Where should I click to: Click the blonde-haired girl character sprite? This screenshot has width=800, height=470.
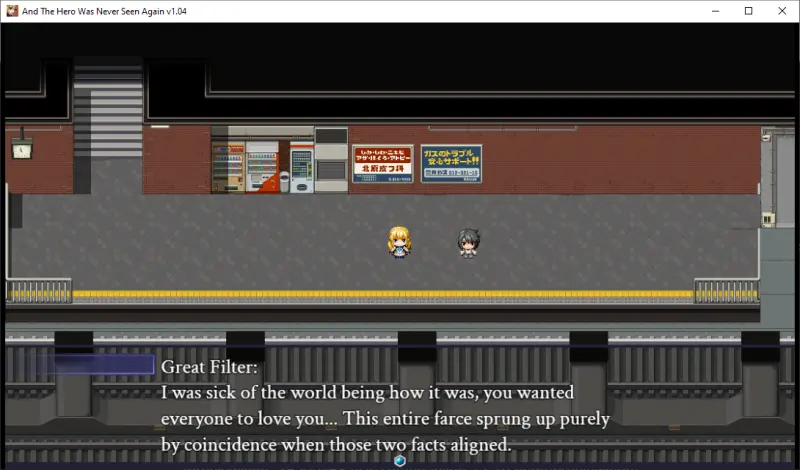pos(400,242)
